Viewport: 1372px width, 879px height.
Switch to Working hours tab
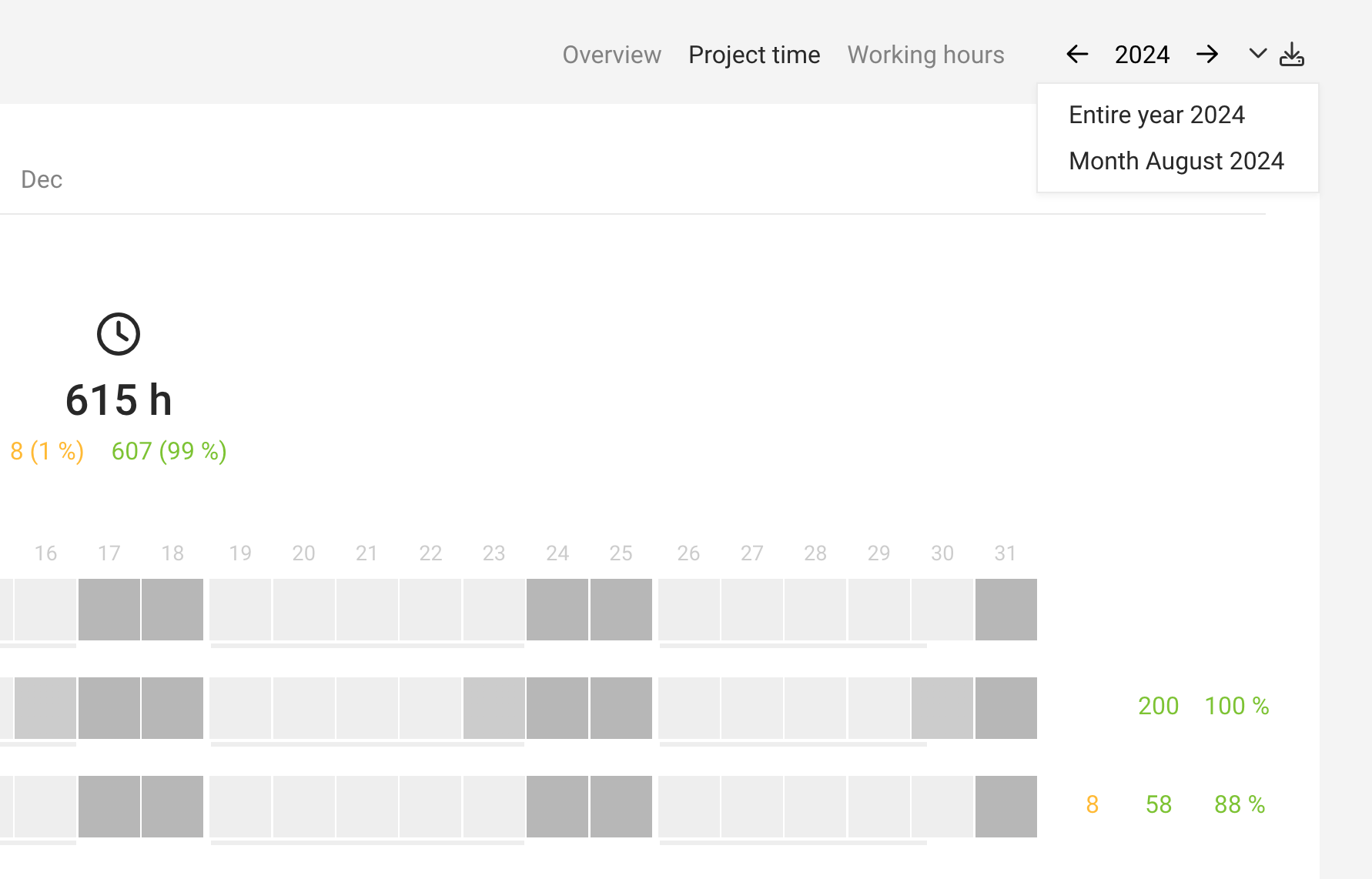925,55
